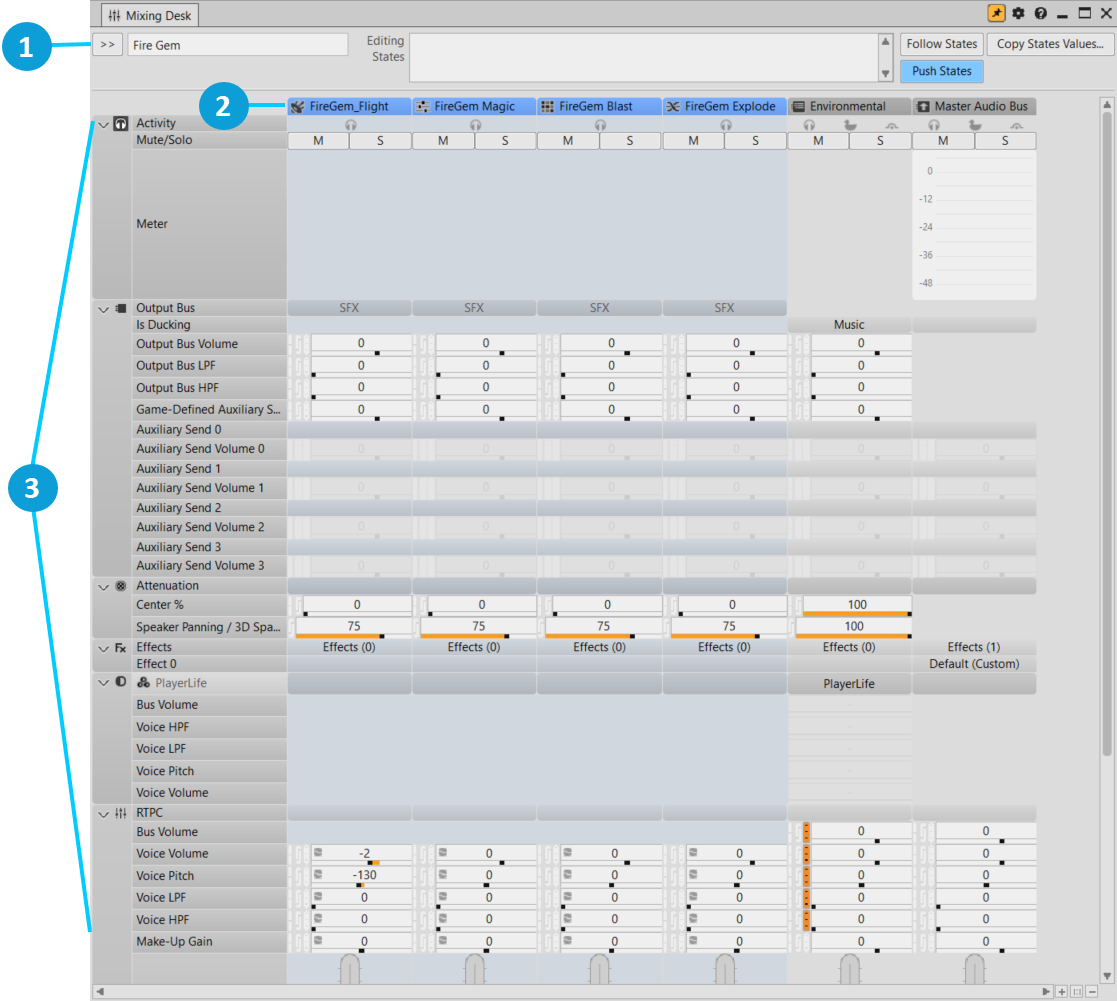The height and width of the screenshot is (1001, 1117).
Task: Click the pin icon in the title bar
Action: click(x=996, y=14)
